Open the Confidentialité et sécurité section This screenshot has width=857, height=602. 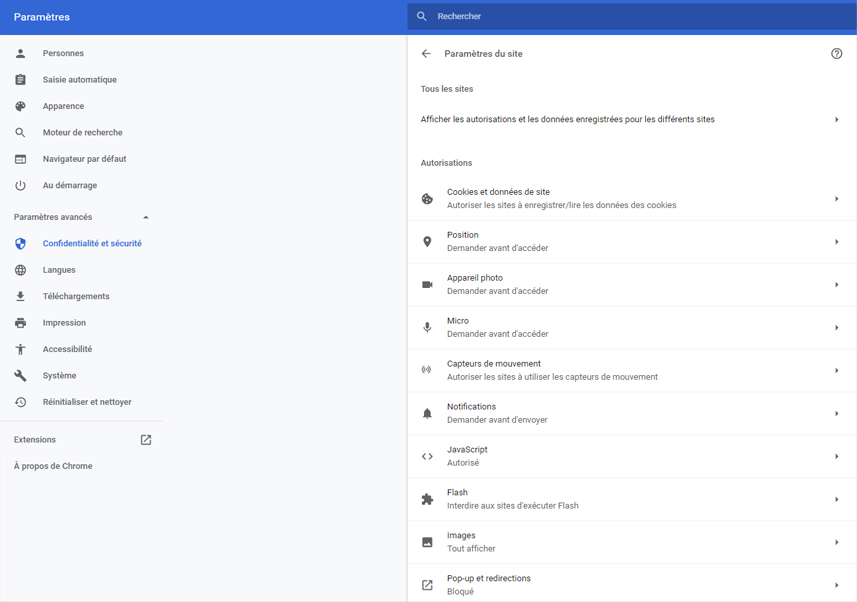[92, 243]
